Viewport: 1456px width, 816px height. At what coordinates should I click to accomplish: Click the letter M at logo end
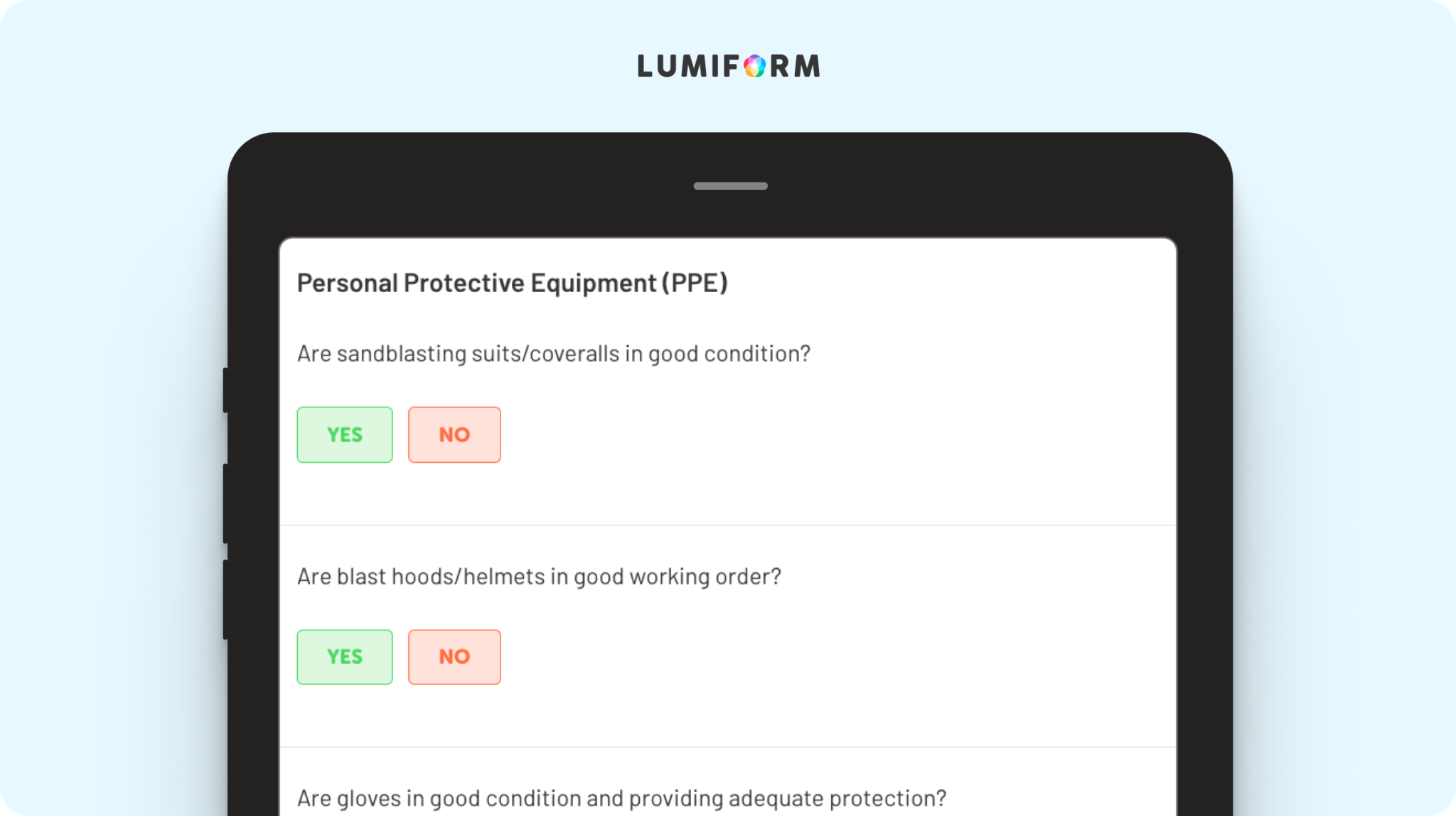coord(807,66)
